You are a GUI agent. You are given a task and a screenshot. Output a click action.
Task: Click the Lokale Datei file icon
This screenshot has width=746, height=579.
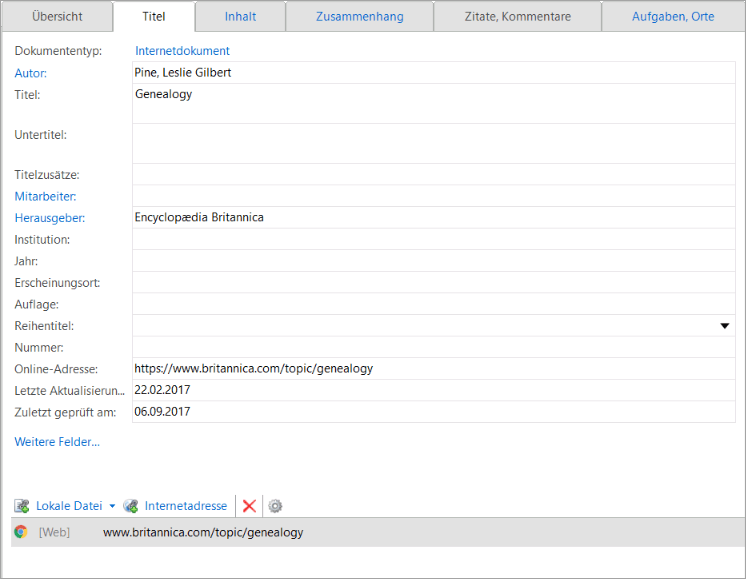coord(22,506)
